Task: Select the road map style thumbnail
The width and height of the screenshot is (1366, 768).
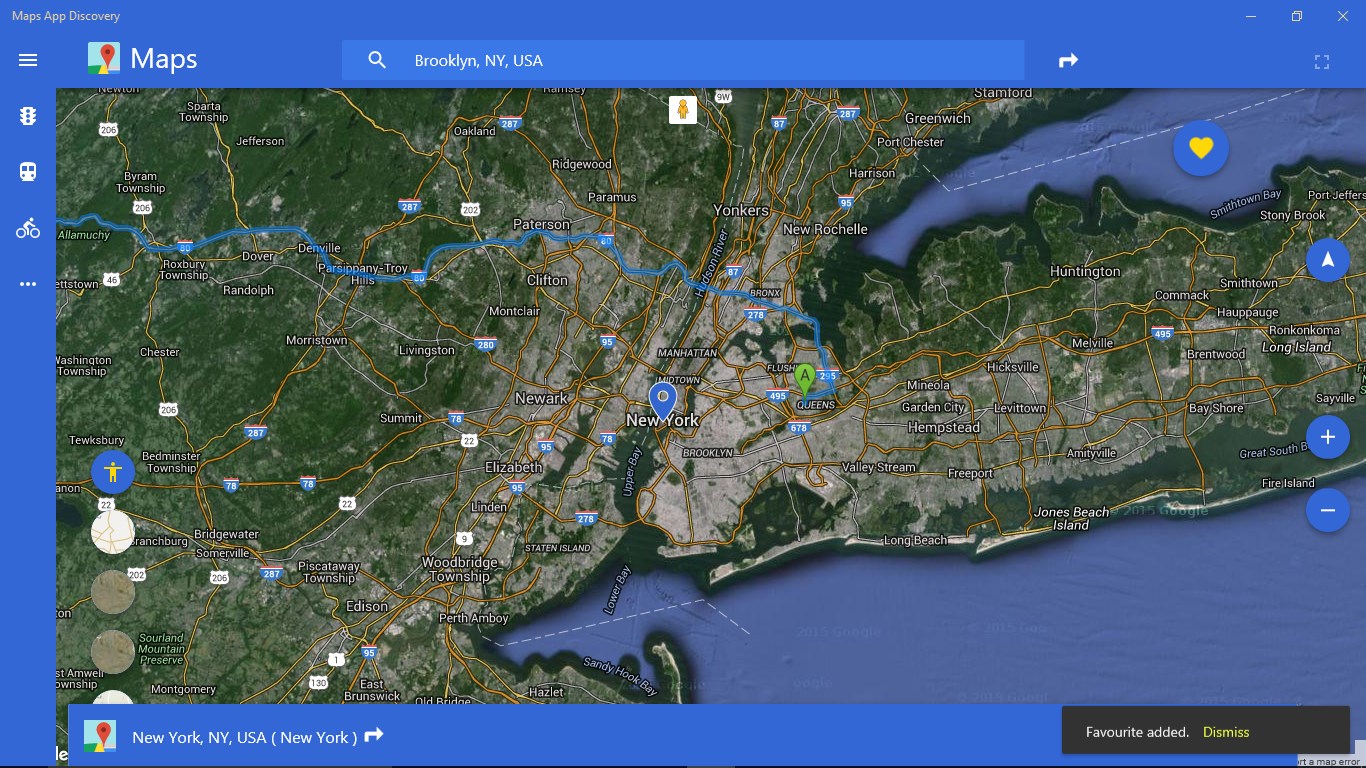Action: pyautogui.click(x=112, y=531)
